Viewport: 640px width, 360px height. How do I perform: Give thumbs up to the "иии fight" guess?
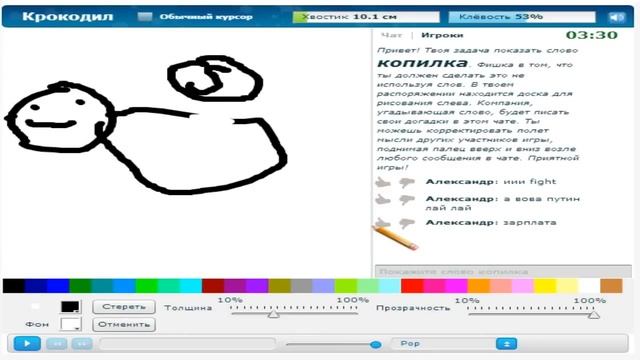383,182
